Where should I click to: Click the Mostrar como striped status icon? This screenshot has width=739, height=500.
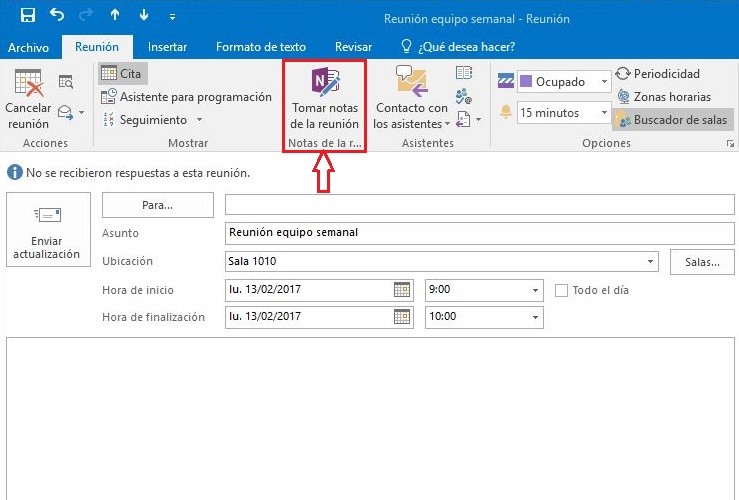click(506, 81)
